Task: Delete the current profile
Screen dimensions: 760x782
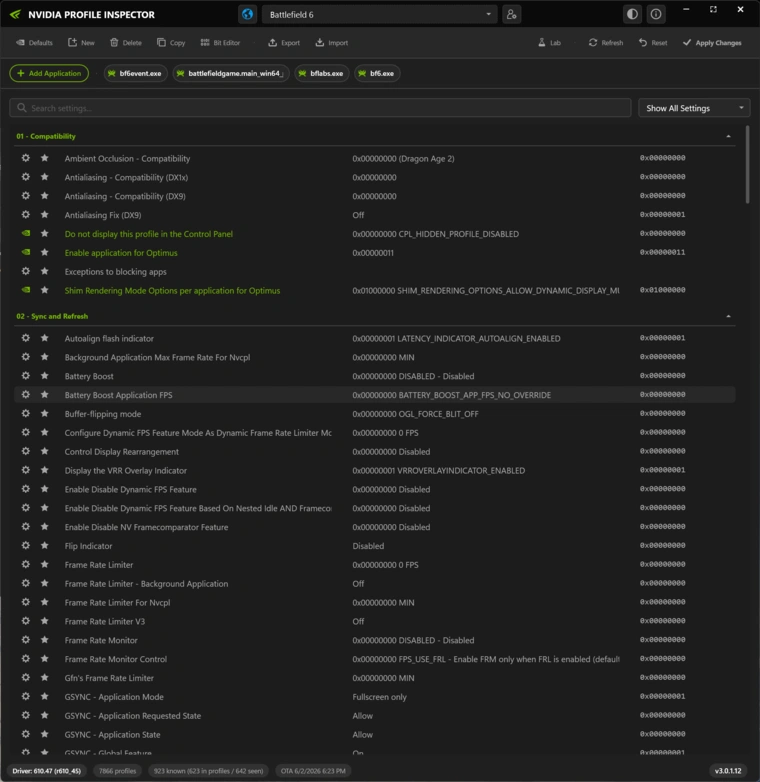Action: coord(126,43)
